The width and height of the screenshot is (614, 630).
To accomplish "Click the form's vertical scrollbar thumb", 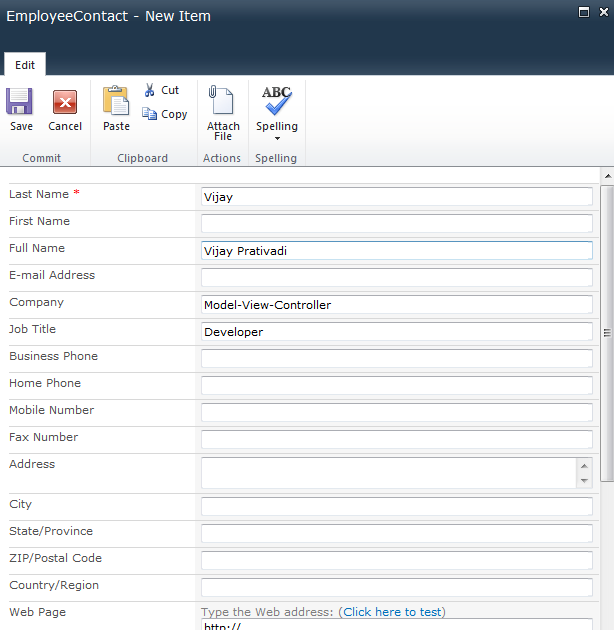I will tap(607, 333).
